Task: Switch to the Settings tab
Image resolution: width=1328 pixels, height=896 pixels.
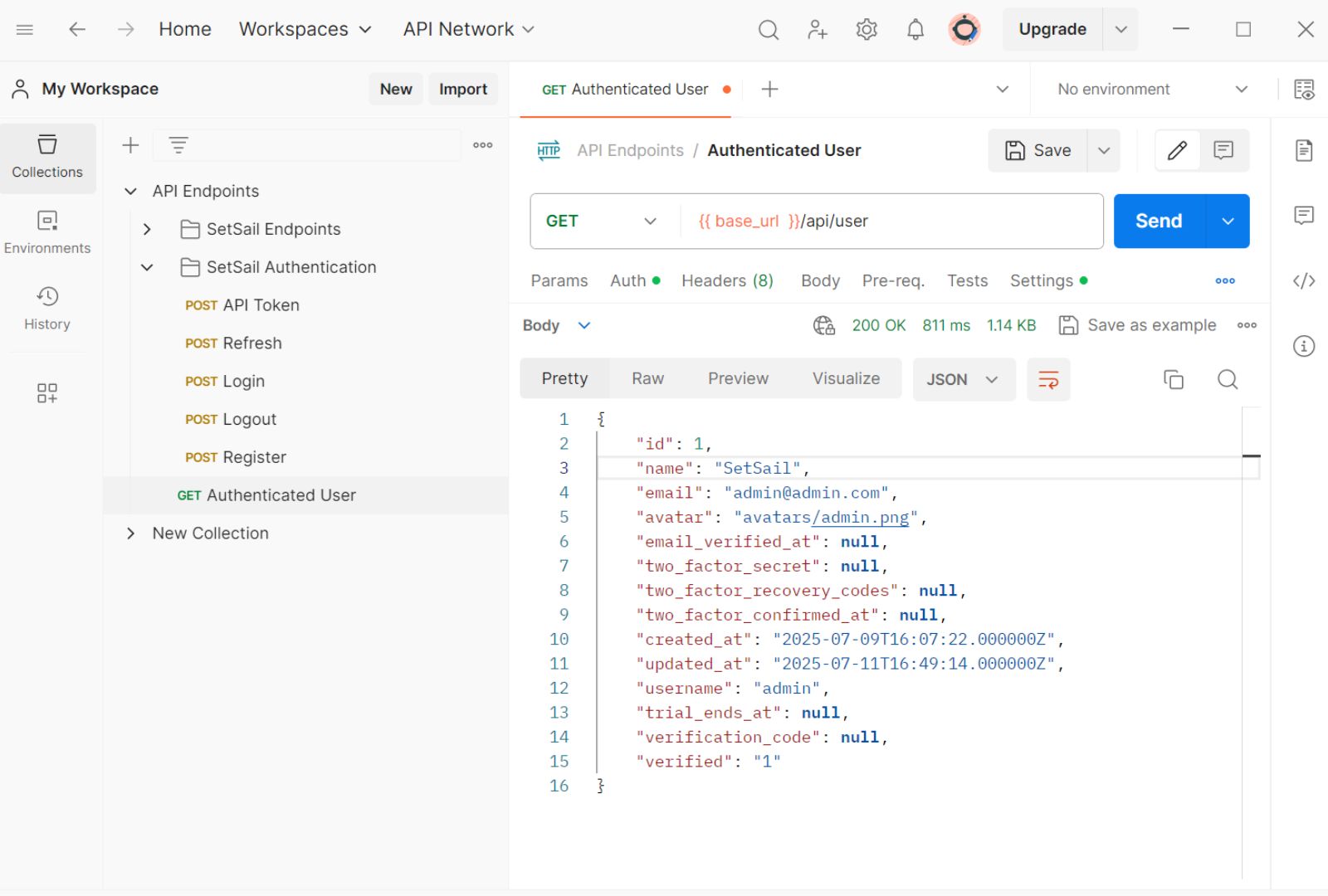Action: tap(1048, 280)
